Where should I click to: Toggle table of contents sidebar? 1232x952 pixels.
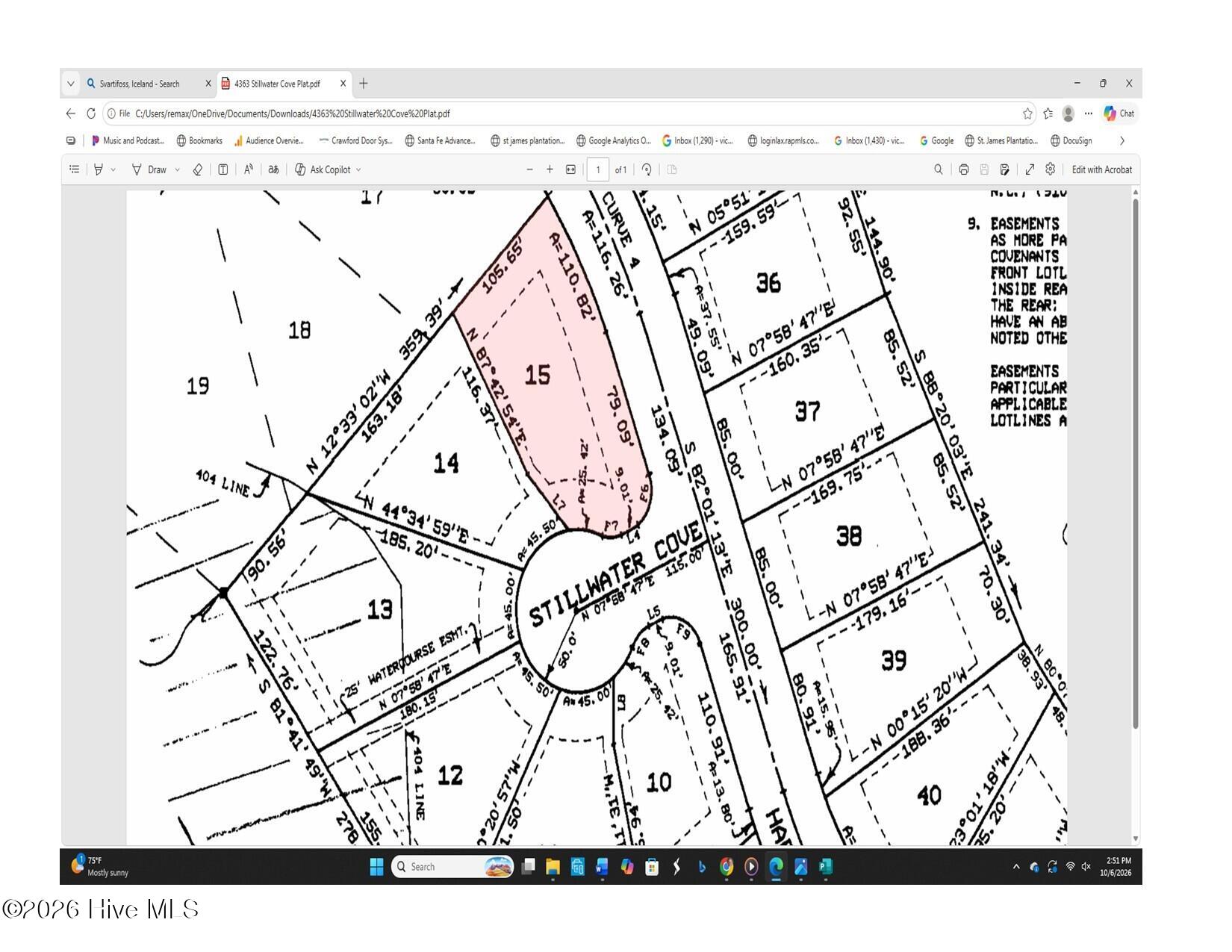pos(75,169)
